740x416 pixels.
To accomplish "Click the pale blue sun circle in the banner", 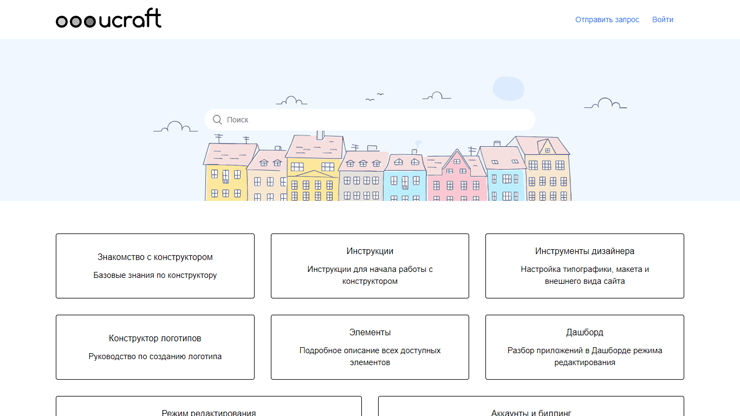I will click(x=509, y=89).
